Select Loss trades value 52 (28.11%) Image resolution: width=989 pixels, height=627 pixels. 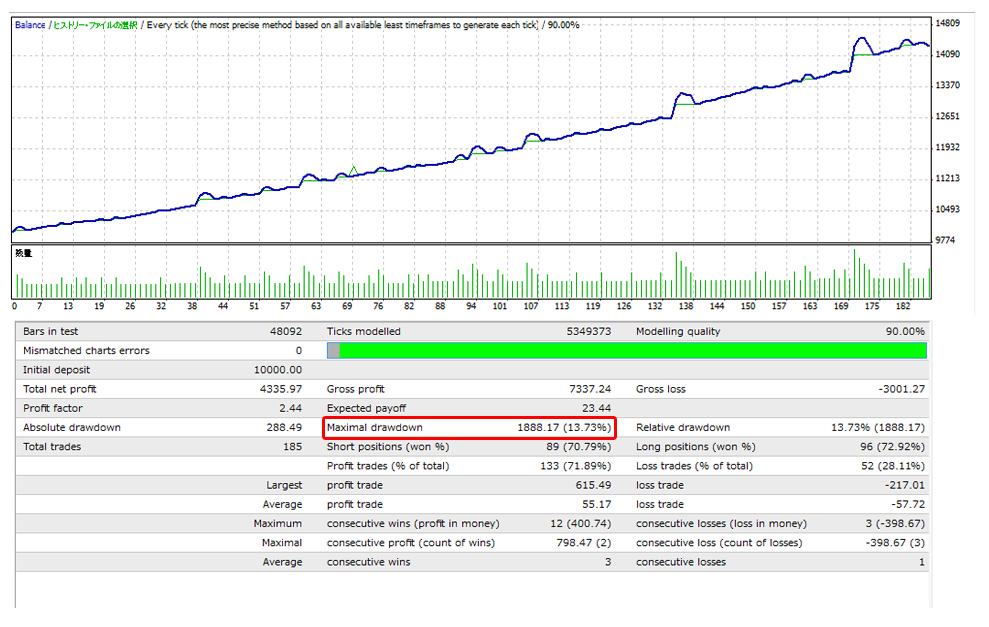point(892,466)
